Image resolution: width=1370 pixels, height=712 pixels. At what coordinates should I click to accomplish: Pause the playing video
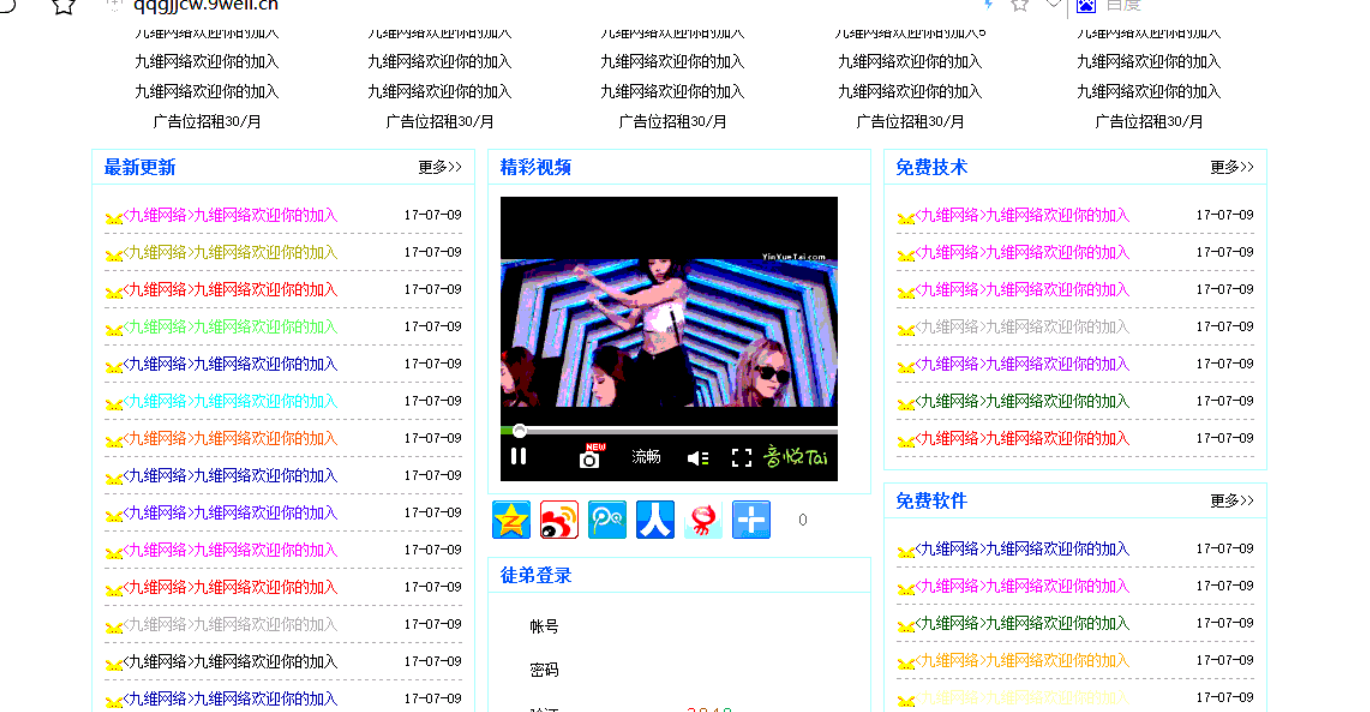click(x=518, y=457)
